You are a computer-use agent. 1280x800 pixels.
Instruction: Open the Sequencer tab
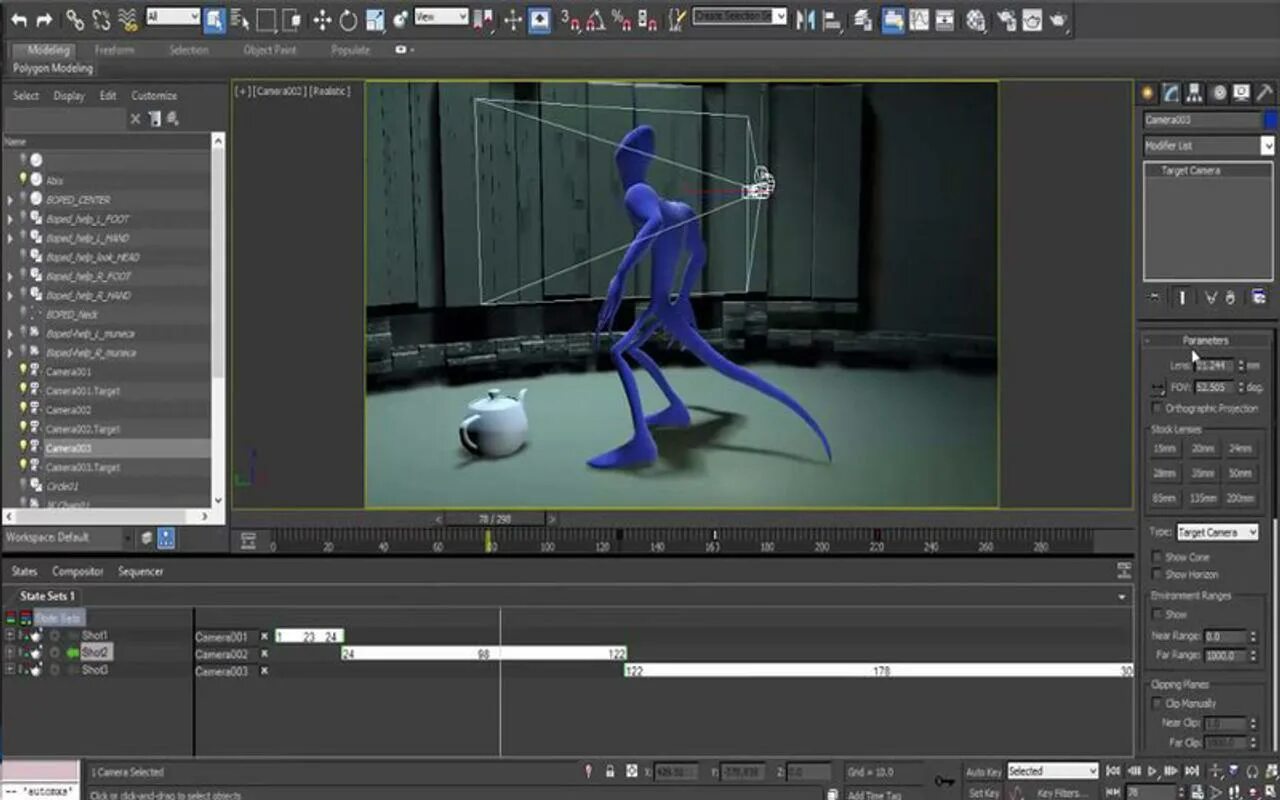141,571
